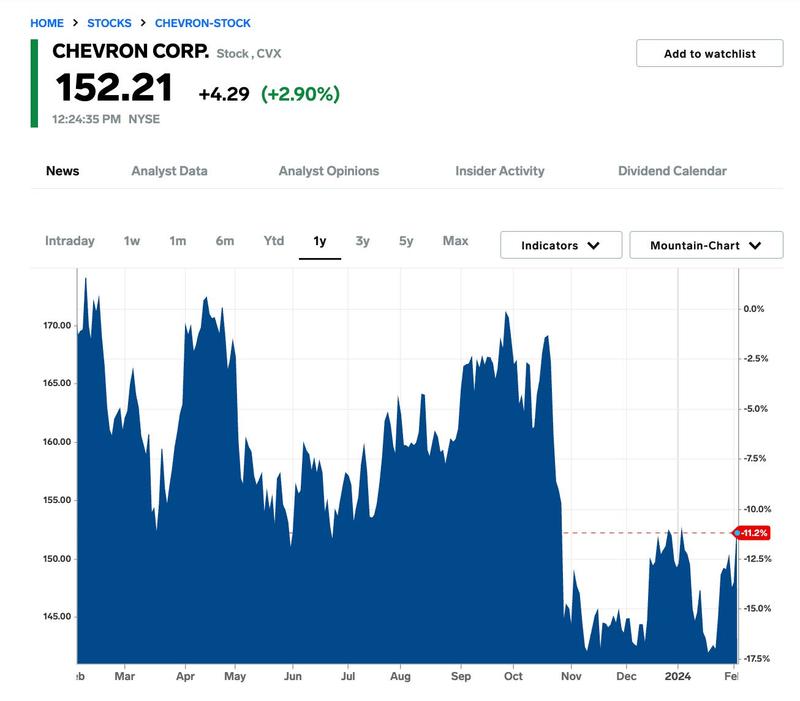Click the Oct x-axis label
The height and width of the screenshot is (701, 800).
[513, 676]
